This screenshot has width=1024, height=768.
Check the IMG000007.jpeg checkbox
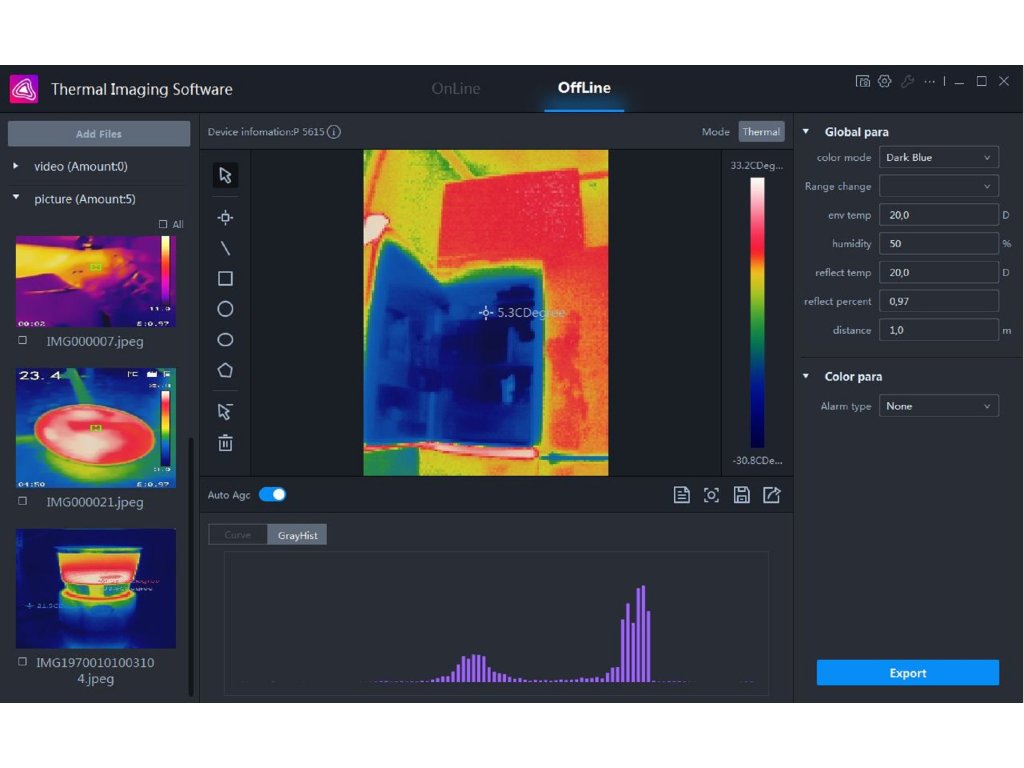[23, 340]
